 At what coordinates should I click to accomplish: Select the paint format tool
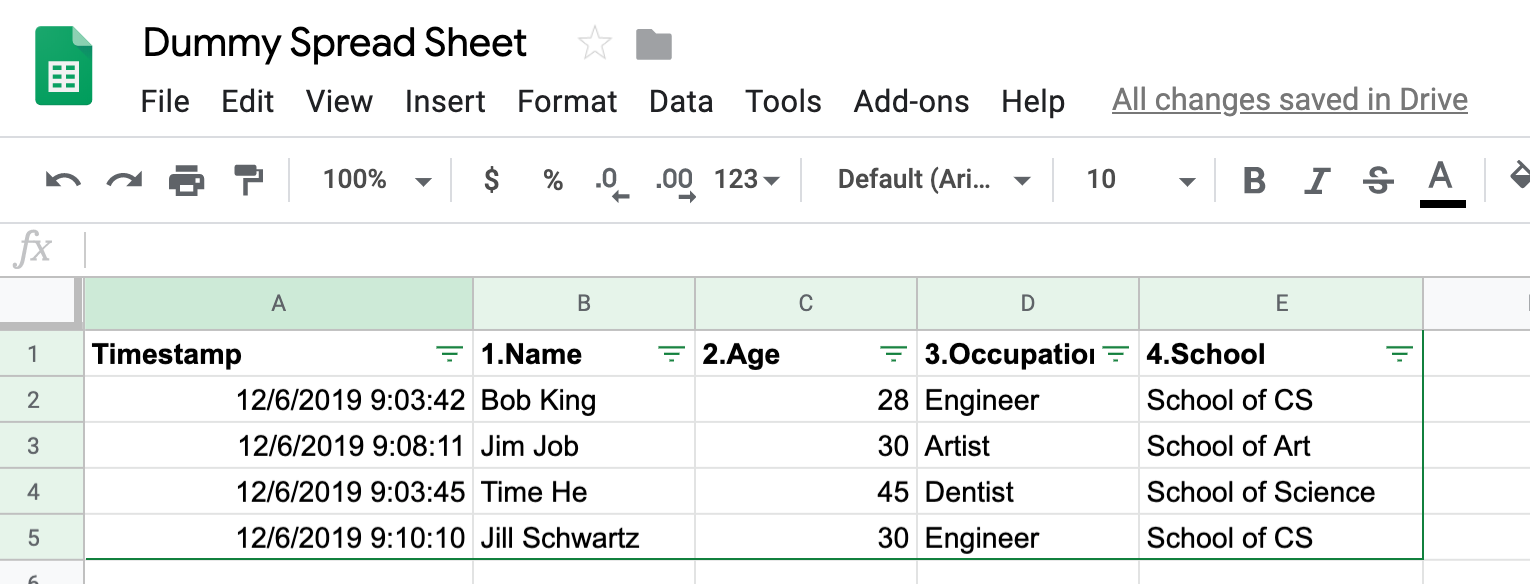click(248, 180)
